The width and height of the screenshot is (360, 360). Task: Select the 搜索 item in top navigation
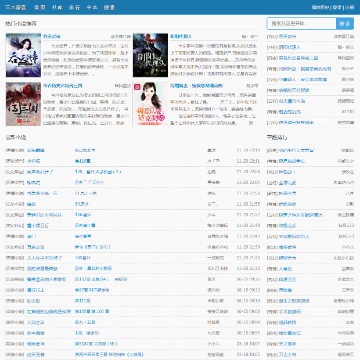pos(109,7)
